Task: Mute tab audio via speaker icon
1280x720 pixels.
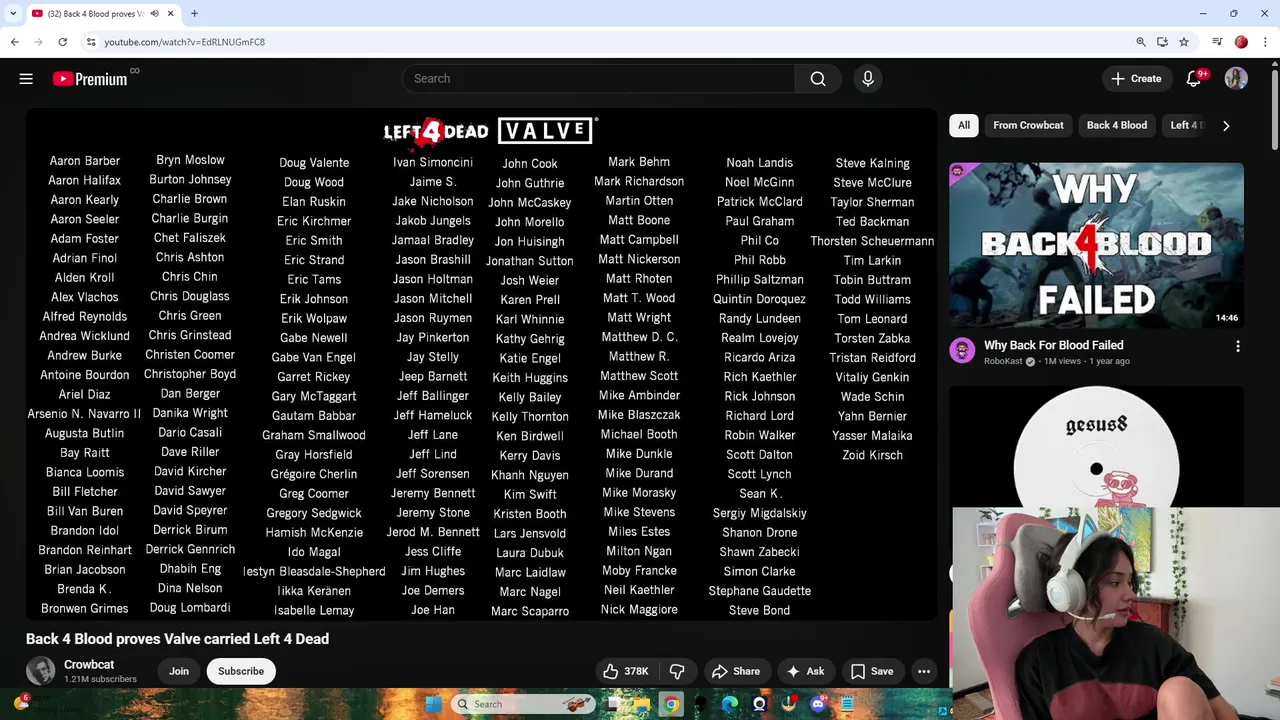Action: coord(155,13)
